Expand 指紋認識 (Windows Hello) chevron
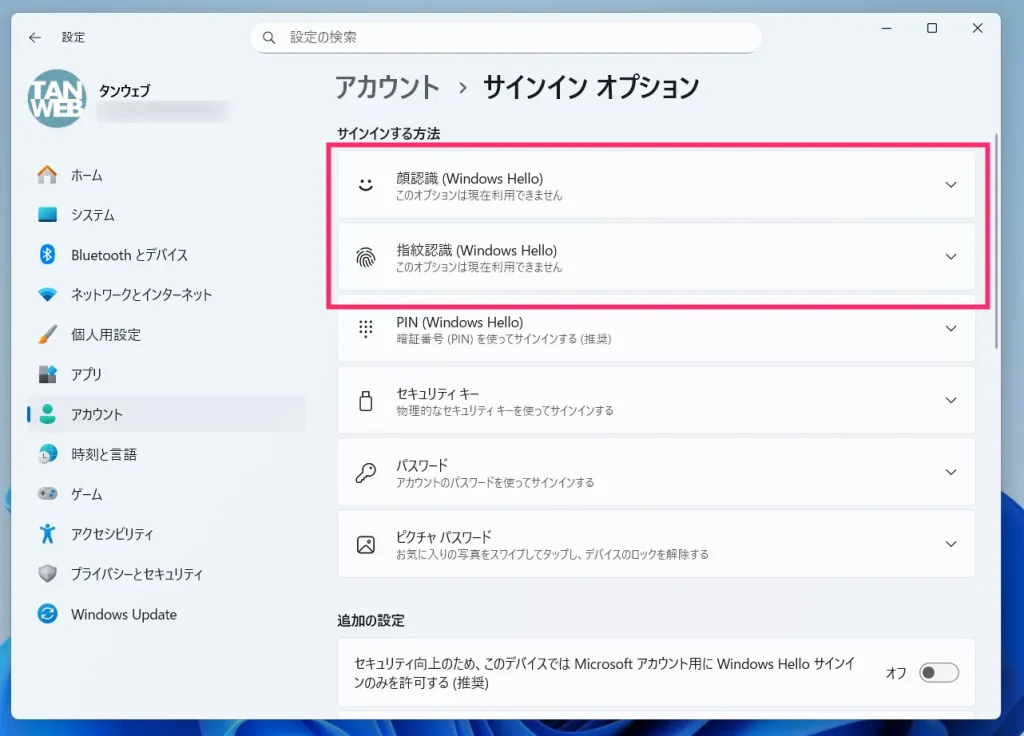Image resolution: width=1024 pixels, height=736 pixels. (951, 257)
